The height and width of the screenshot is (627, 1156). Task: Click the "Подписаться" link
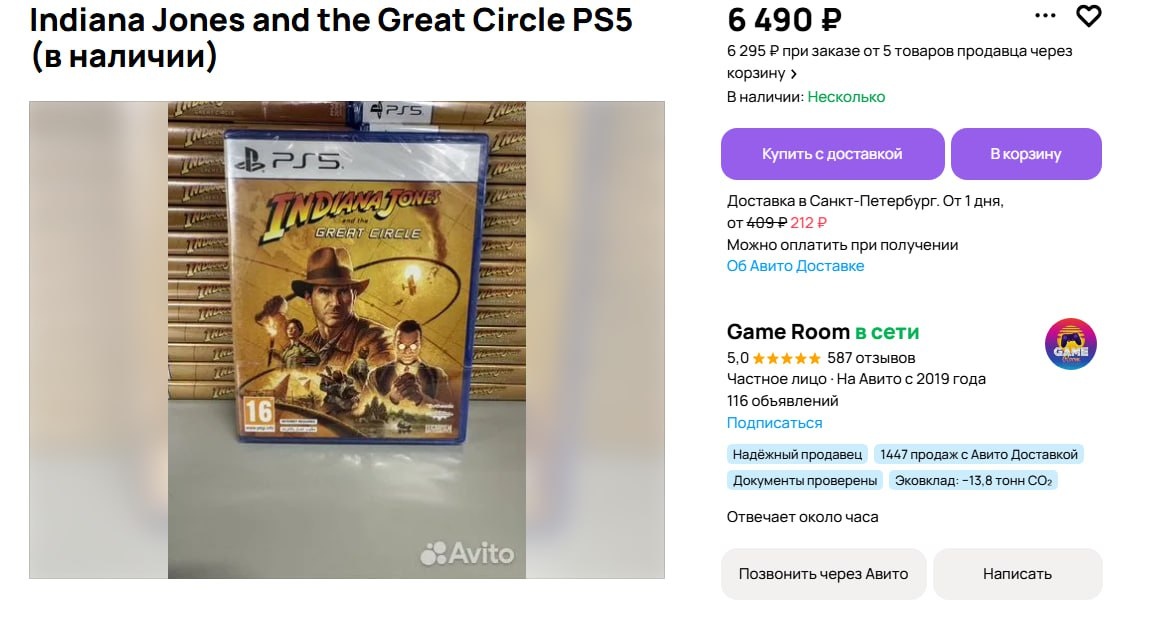tap(774, 423)
